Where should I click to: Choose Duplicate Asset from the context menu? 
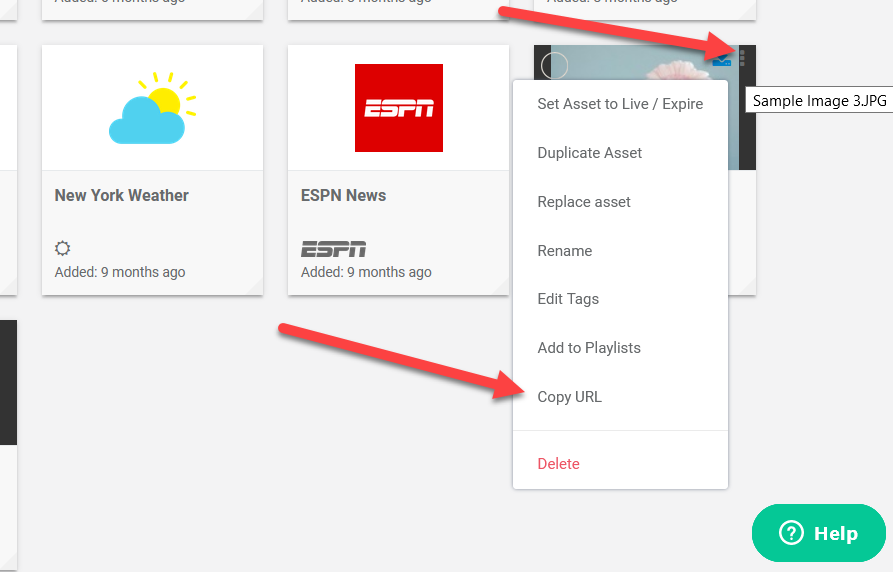point(590,153)
